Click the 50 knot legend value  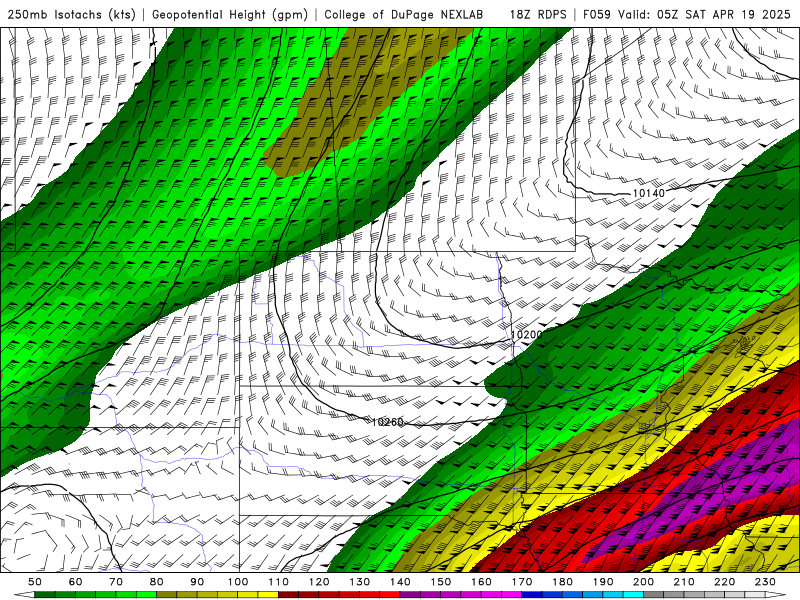click(35, 582)
